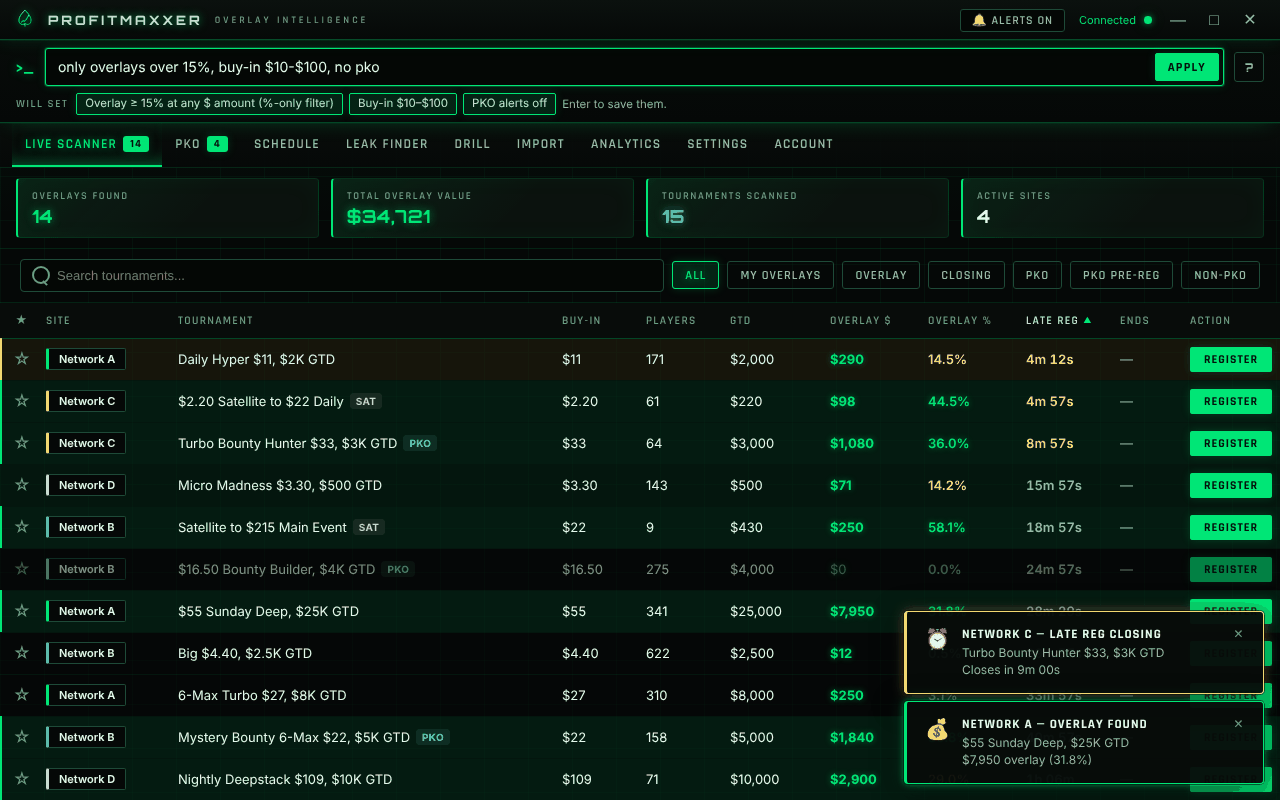Star the Big $4.40 tournament row

tap(22, 653)
